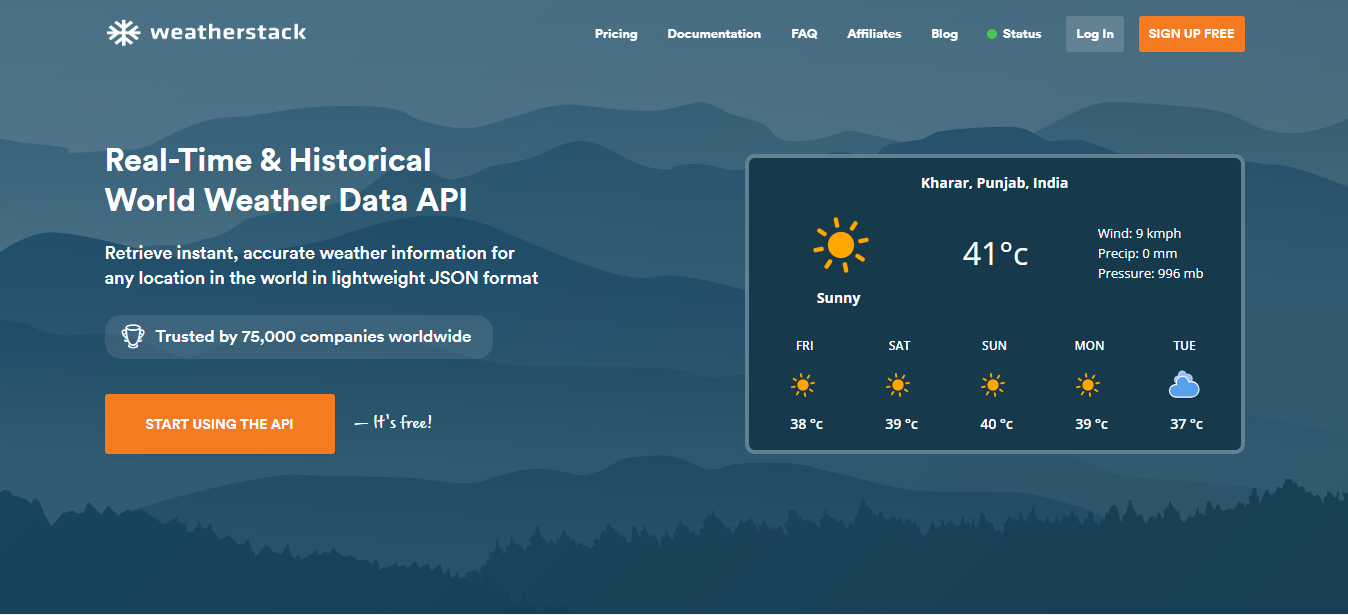Click the Wind: 9 kmph reading
Viewport: 1348px width, 615px height.
coord(1139,233)
